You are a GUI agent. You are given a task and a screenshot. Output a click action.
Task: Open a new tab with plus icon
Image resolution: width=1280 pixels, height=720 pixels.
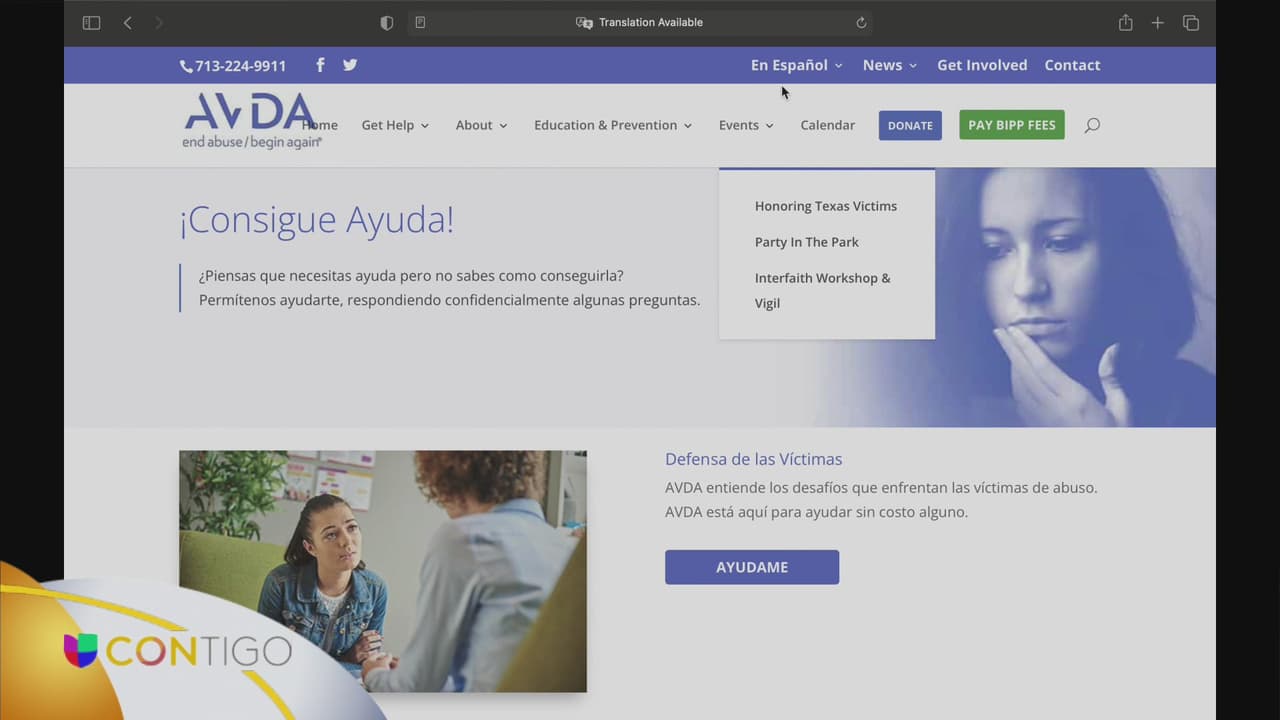click(x=1157, y=23)
